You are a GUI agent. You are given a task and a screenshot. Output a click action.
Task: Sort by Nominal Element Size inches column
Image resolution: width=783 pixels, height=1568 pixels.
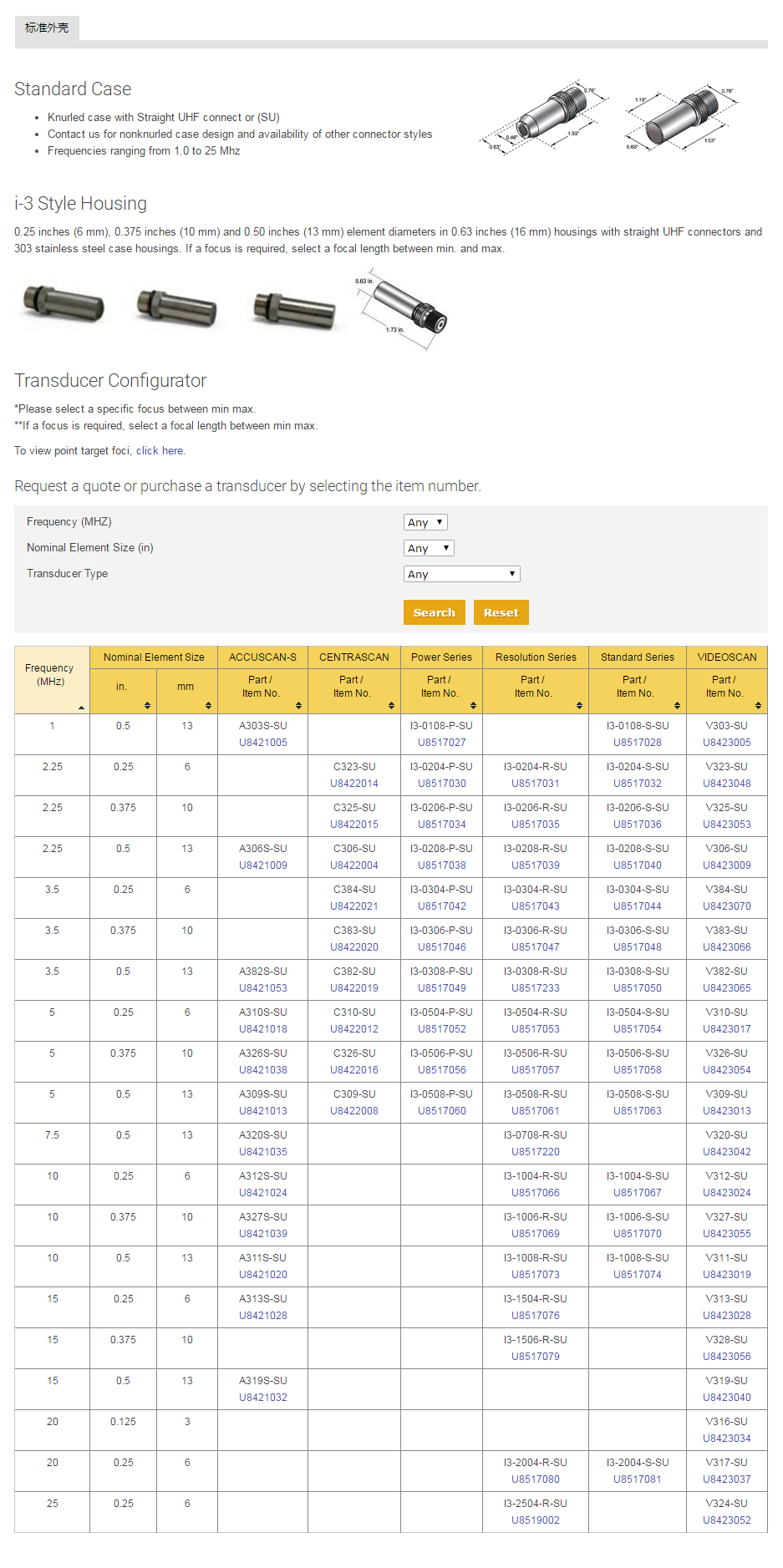click(147, 706)
